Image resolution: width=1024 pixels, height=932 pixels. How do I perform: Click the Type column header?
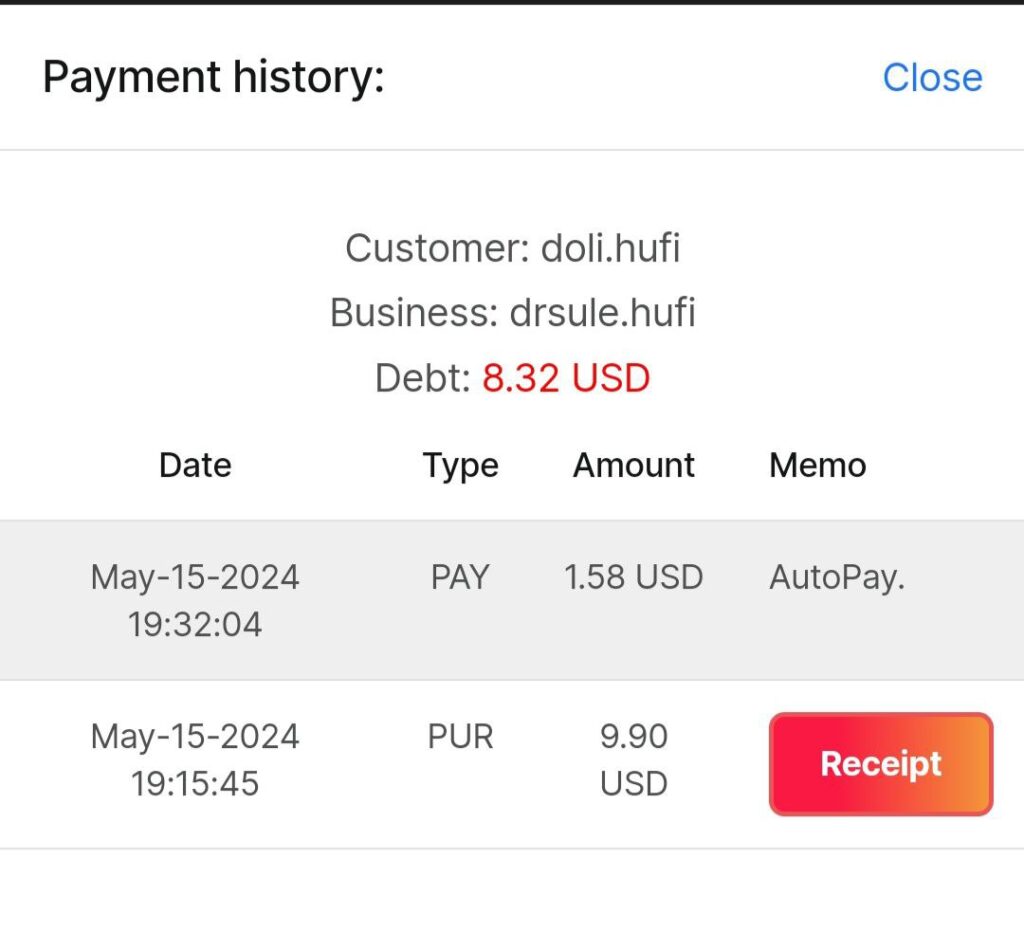point(460,465)
